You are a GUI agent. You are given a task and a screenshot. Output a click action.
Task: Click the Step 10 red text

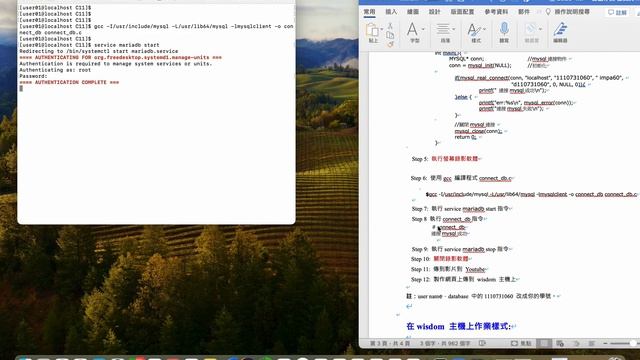[451, 259]
